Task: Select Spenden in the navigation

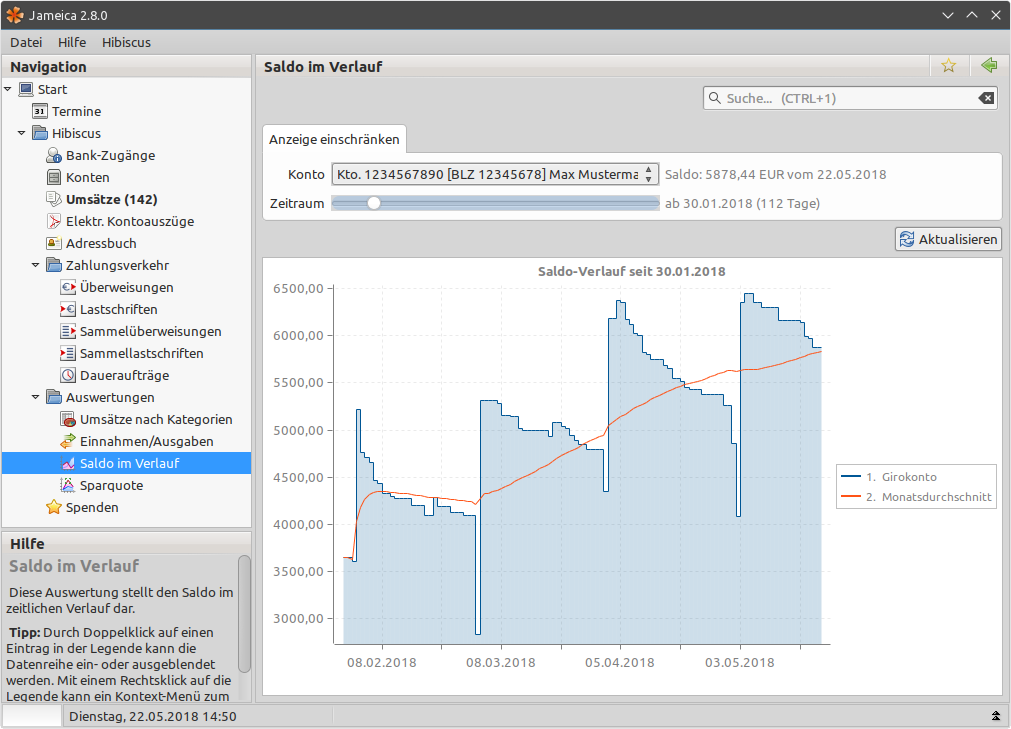Action: [92, 507]
